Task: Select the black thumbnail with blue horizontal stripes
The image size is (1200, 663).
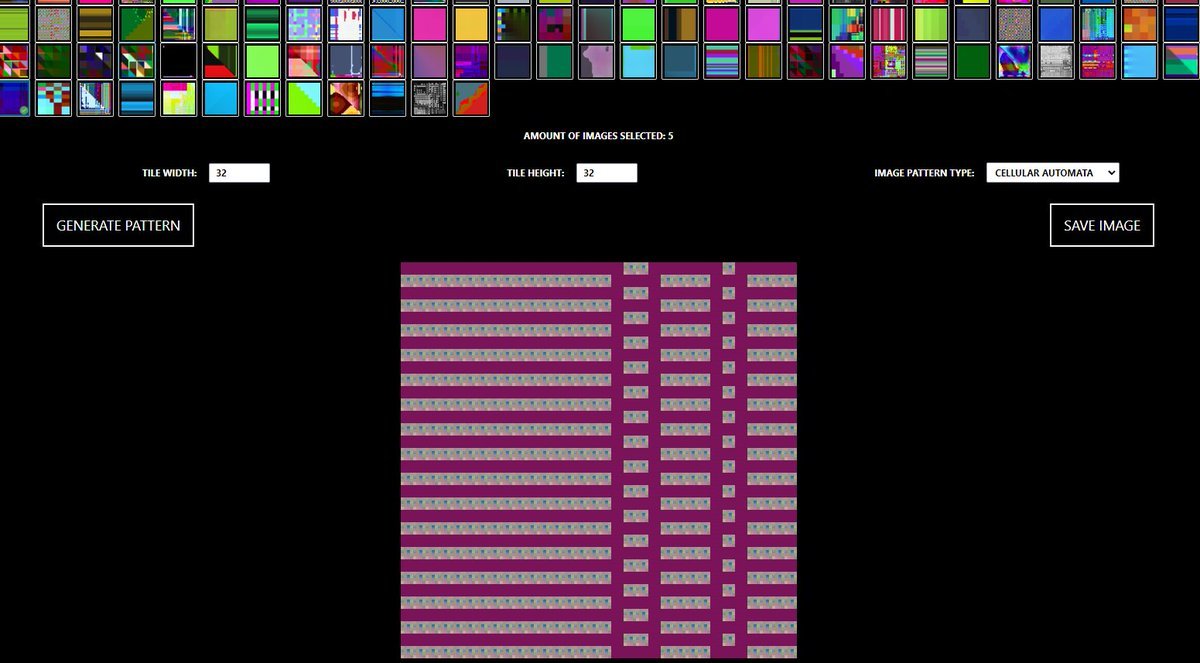Action: point(387,98)
